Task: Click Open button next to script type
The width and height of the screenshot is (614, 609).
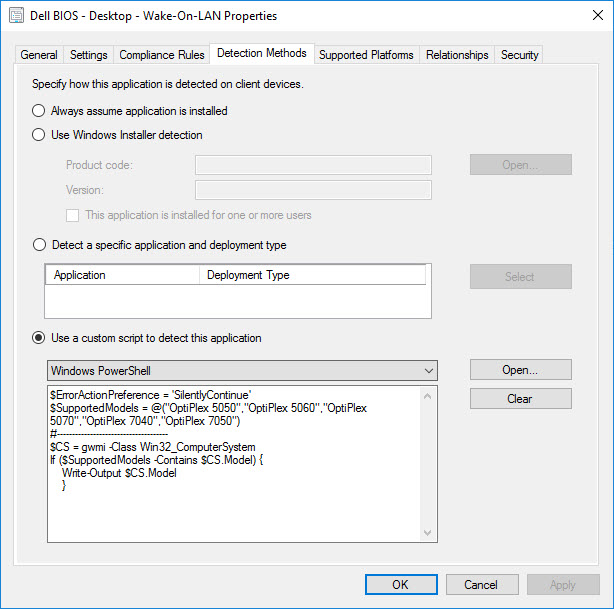Action: point(520,370)
